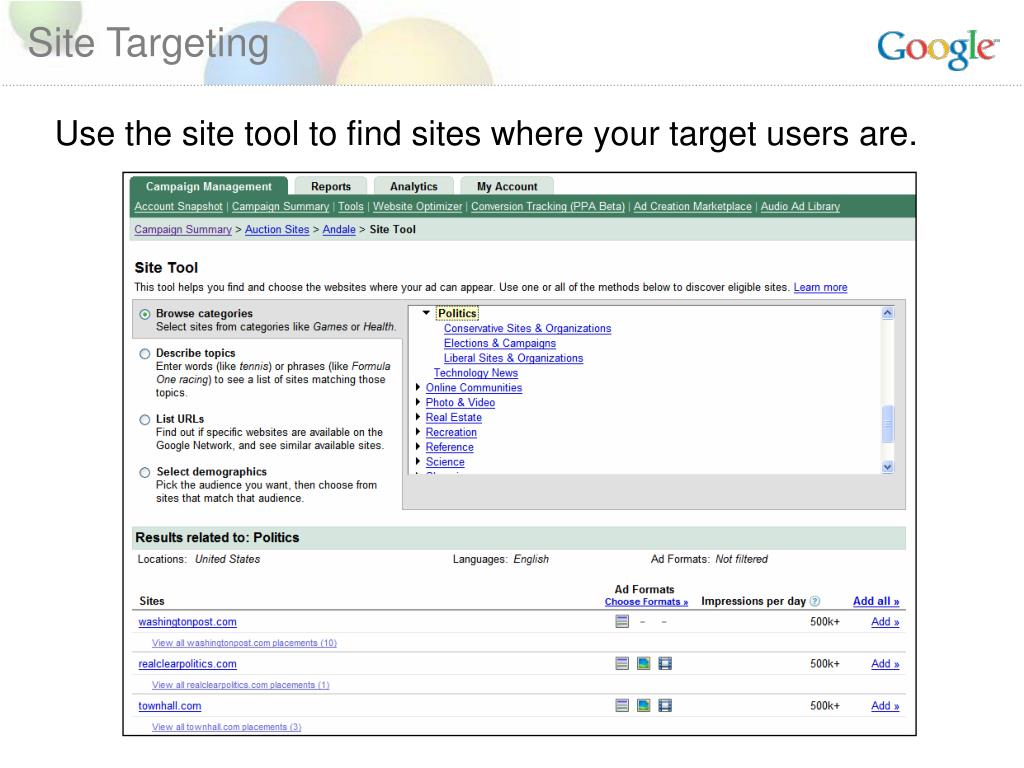The image size is (1024, 768).
Task: Open Conservative Sites & Organizations subcategory
Action: (528, 328)
